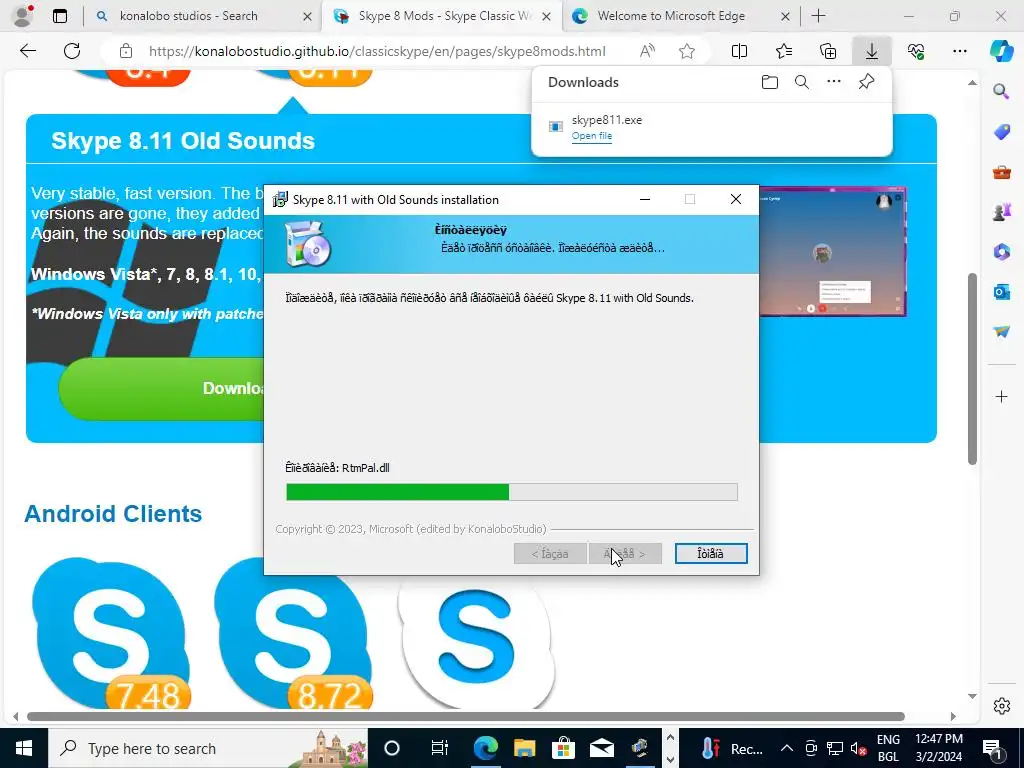Open Browser essentials heart icon
The height and width of the screenshot is (768, 1024).
point(916,51)
